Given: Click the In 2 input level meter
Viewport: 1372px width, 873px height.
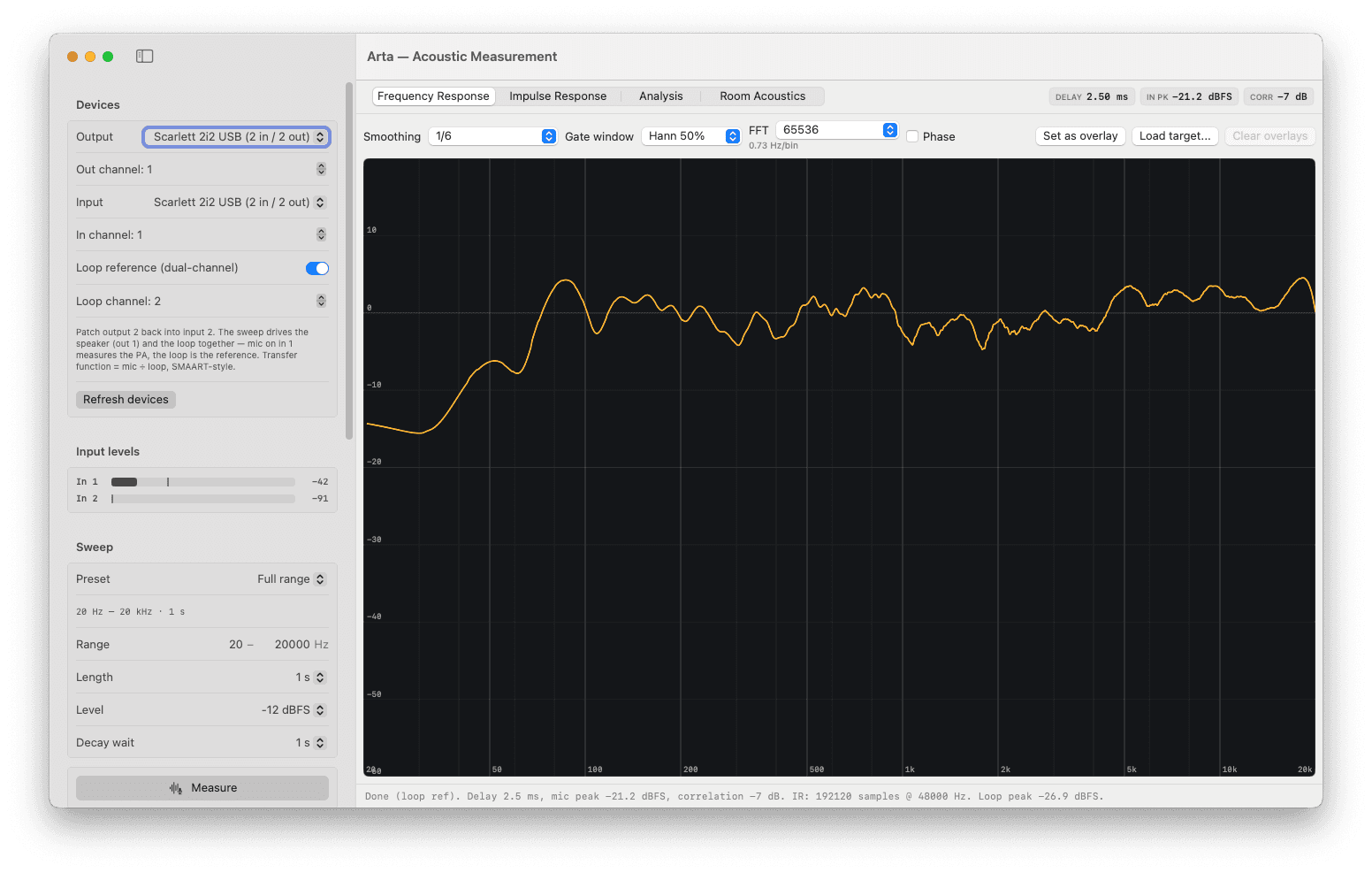Looking at the screenshot, I should click(202, 499).
